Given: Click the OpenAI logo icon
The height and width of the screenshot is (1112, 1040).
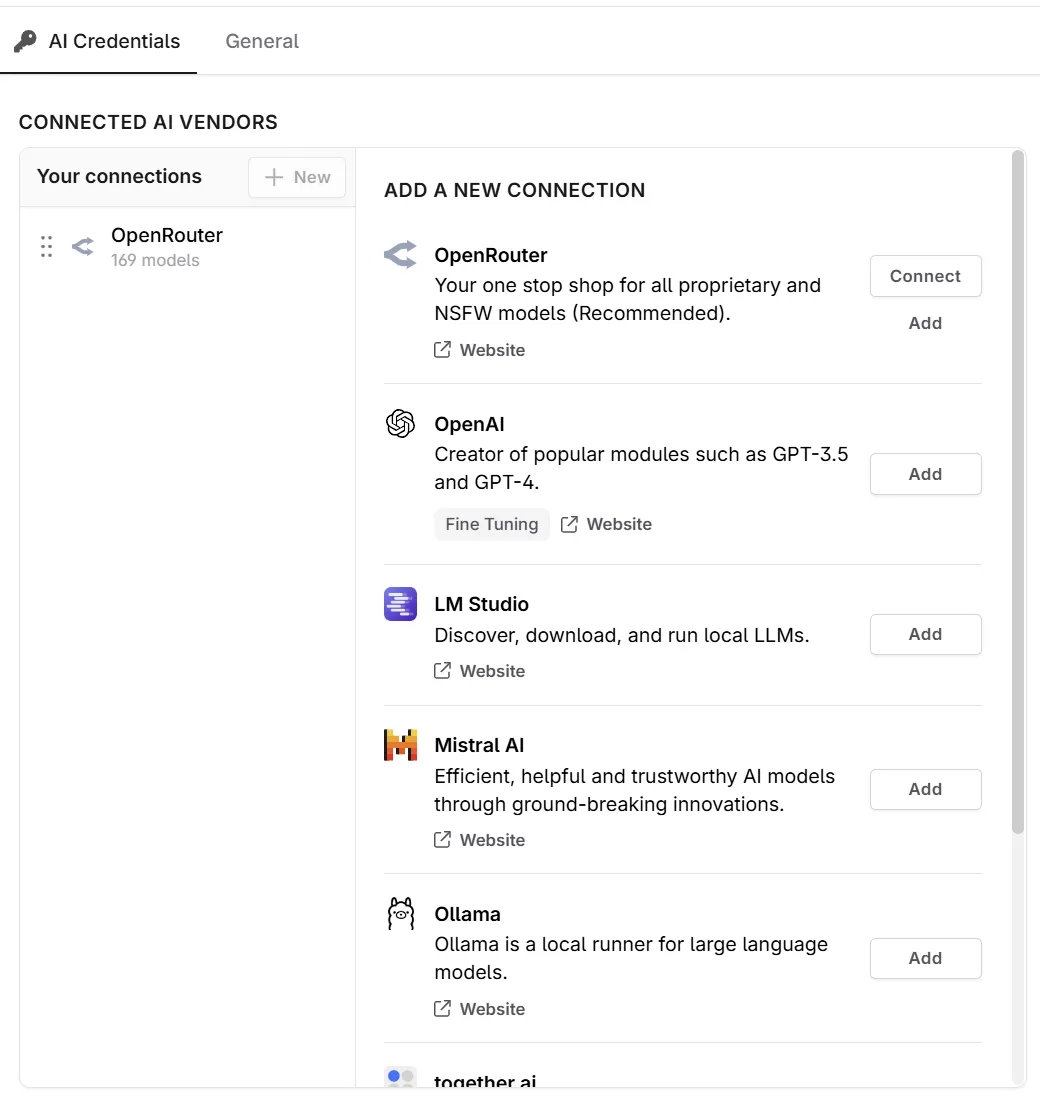Looking at the screenshot, I should (400, 424).
